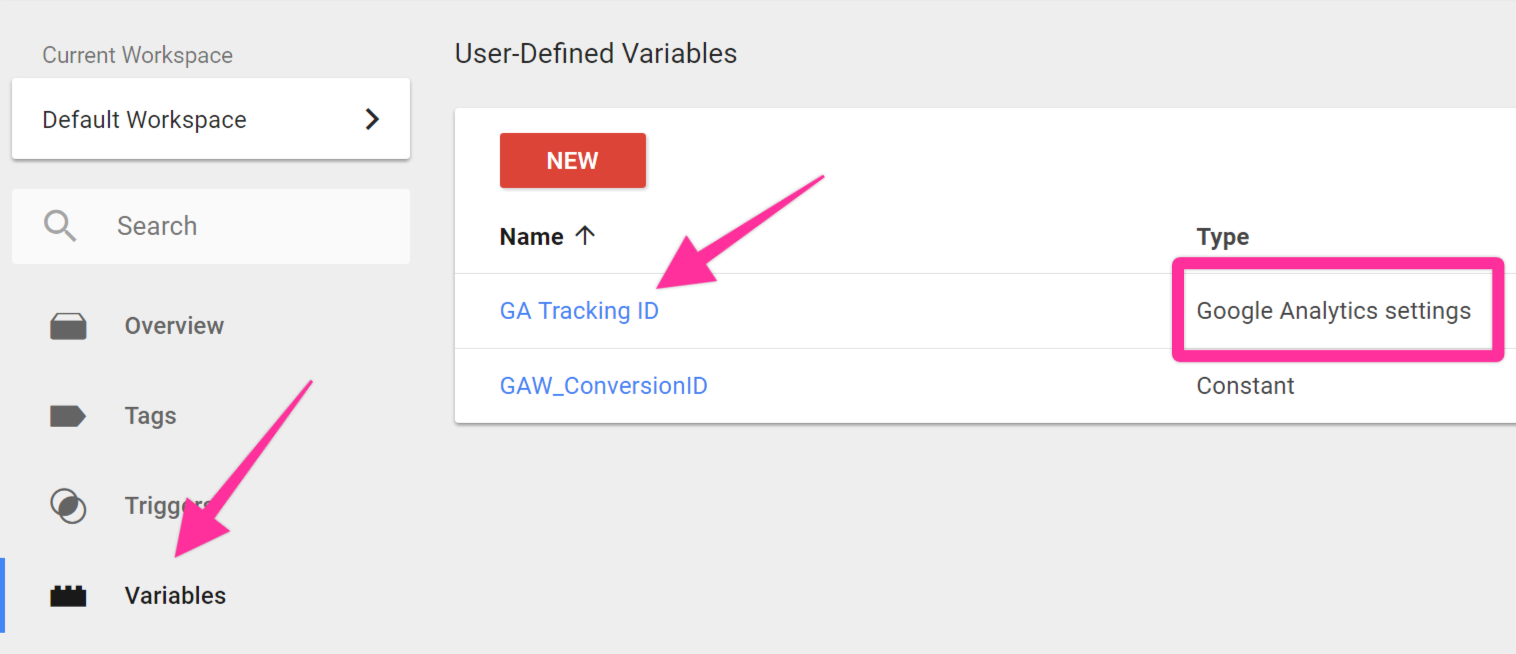The height and width of the screenshot is (654, 1516).
Task: Go to the Overview section
Action: [174, 326]
